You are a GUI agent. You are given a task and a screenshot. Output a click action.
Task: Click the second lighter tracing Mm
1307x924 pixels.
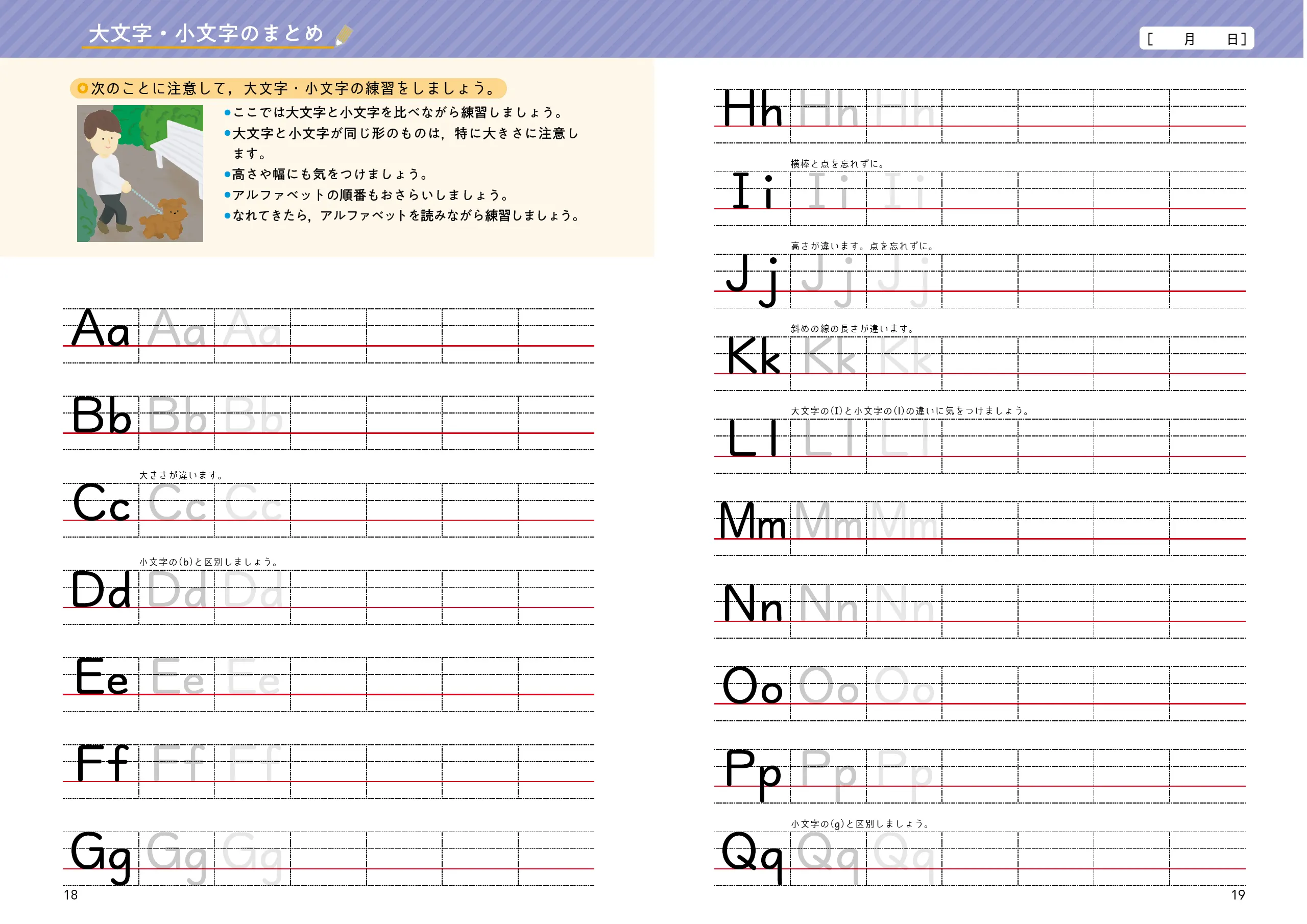point(905,520)
